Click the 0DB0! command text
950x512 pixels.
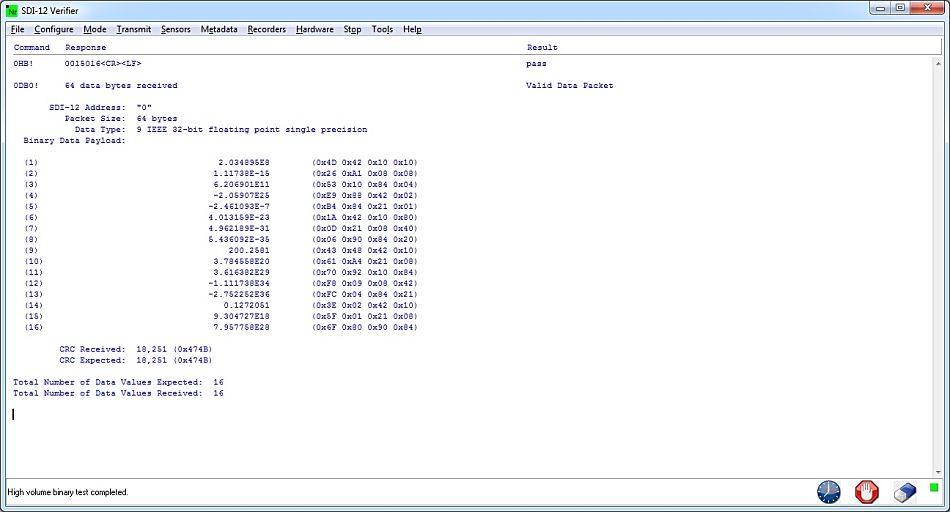pyautogui.click(x=25, y=85)
